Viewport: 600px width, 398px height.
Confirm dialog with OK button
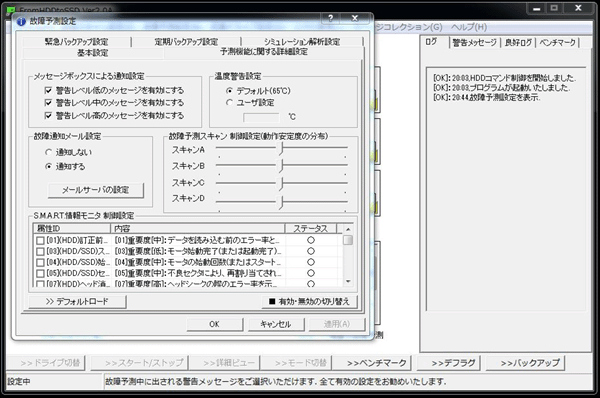(214, 324)
